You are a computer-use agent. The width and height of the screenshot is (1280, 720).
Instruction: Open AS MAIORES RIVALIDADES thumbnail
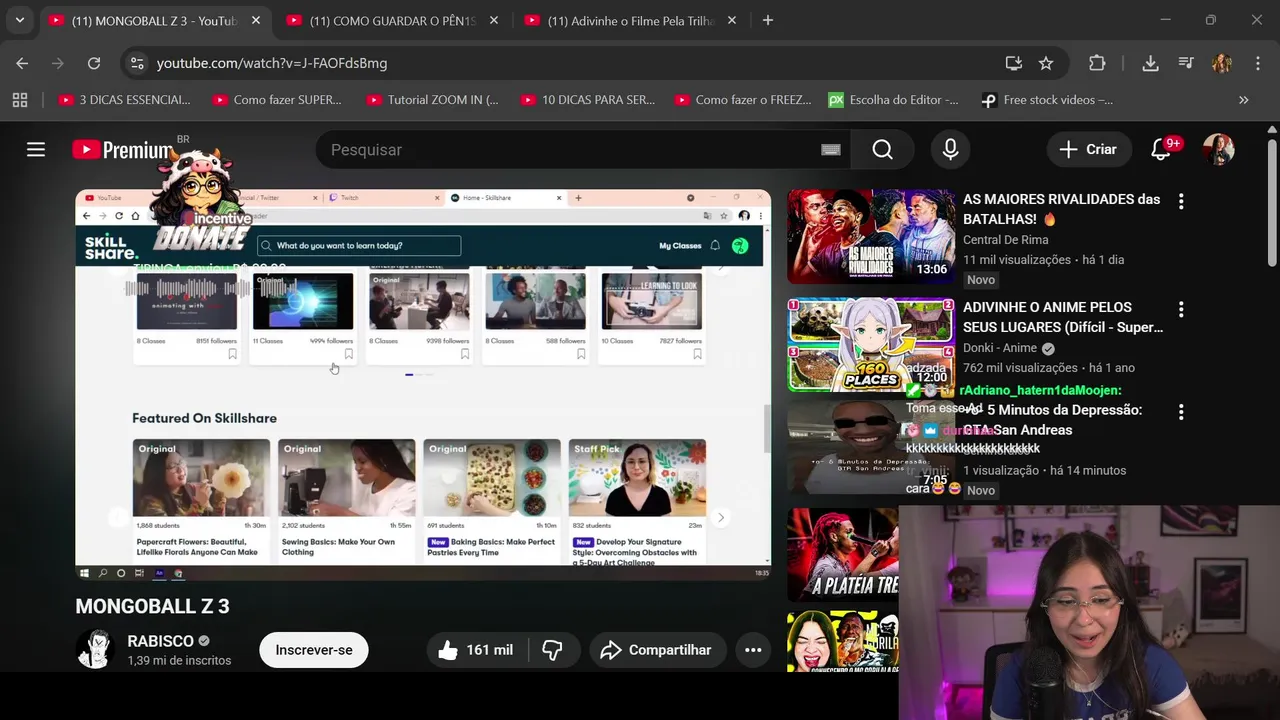[871, 237]
